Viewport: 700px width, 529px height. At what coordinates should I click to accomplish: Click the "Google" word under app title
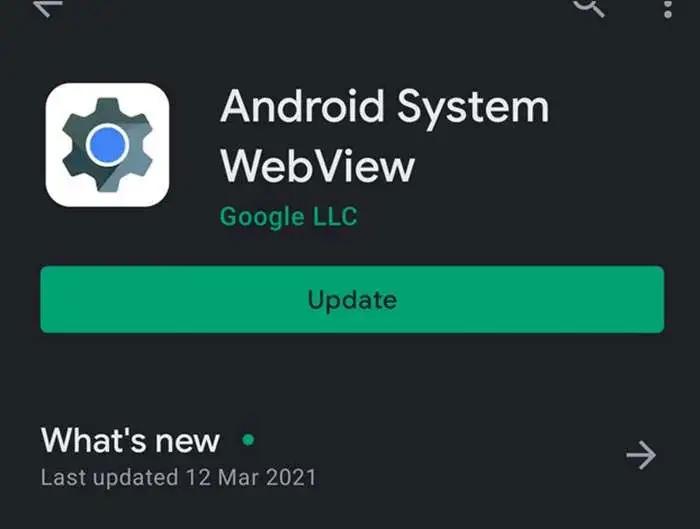tap(262, 217)
